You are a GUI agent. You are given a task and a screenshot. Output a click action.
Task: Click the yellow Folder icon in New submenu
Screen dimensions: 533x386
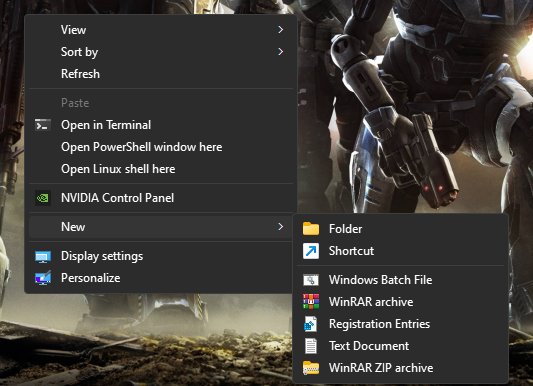click(311, 229)
